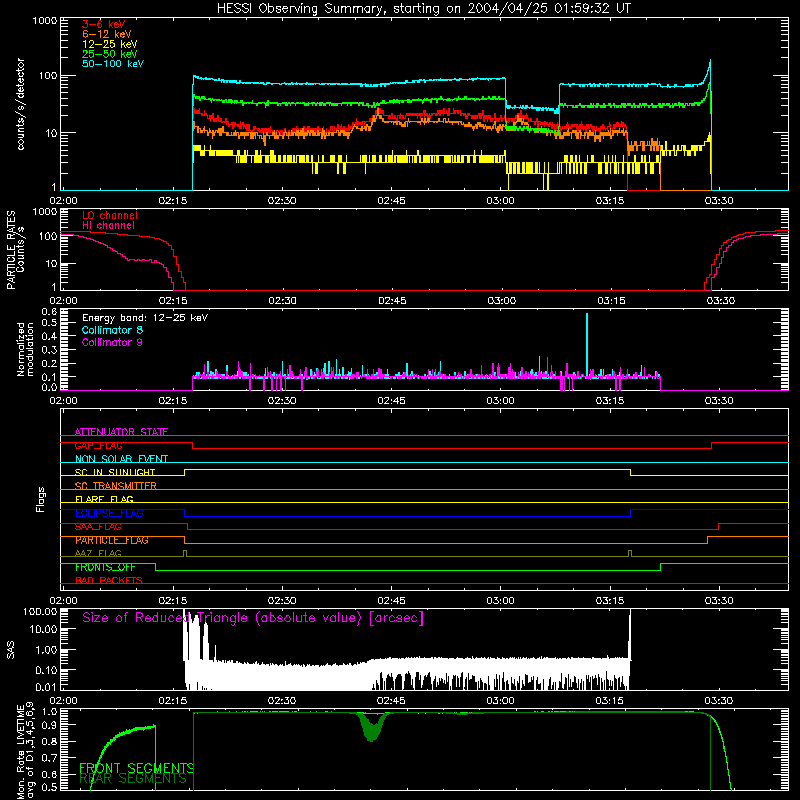Click the 'Size of Reduced Triangle' panel title
Image resolution: width=800 pixels, height=800 pixels.
(253, 618)
